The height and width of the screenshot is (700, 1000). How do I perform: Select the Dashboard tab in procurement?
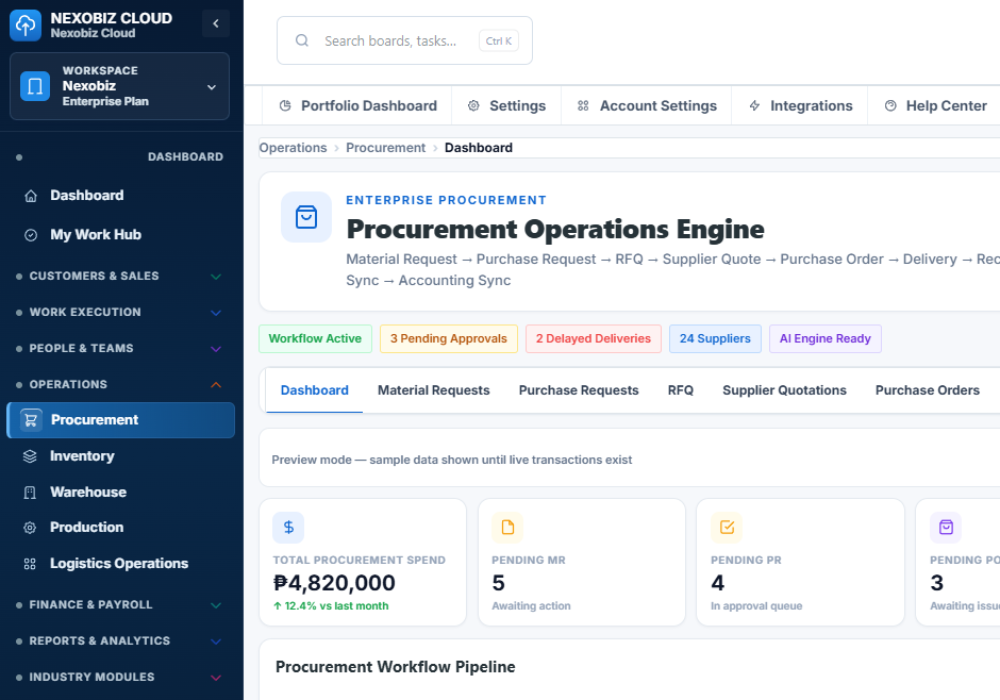314,390
